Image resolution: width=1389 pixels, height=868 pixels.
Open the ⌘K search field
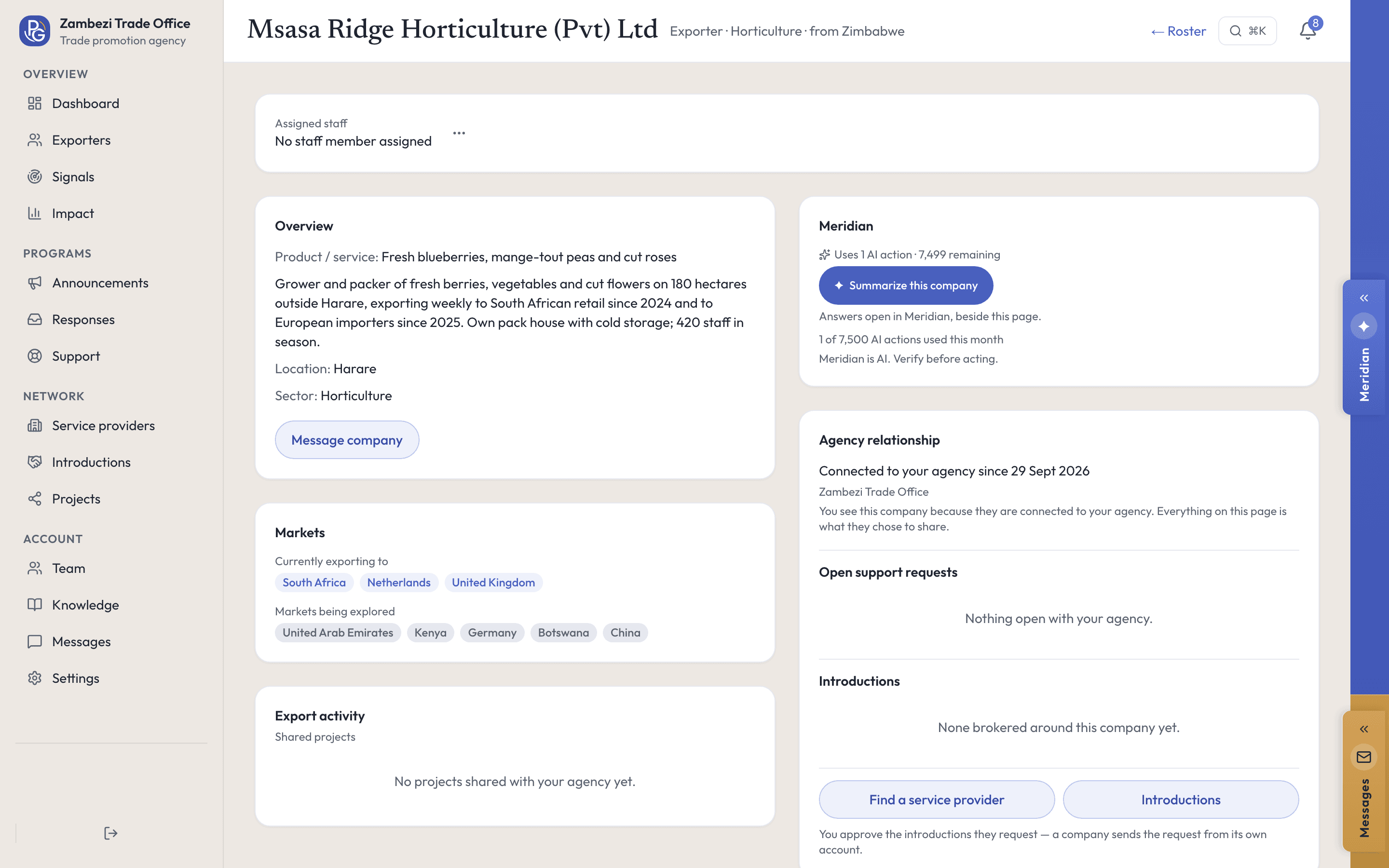pos(1247,31)
